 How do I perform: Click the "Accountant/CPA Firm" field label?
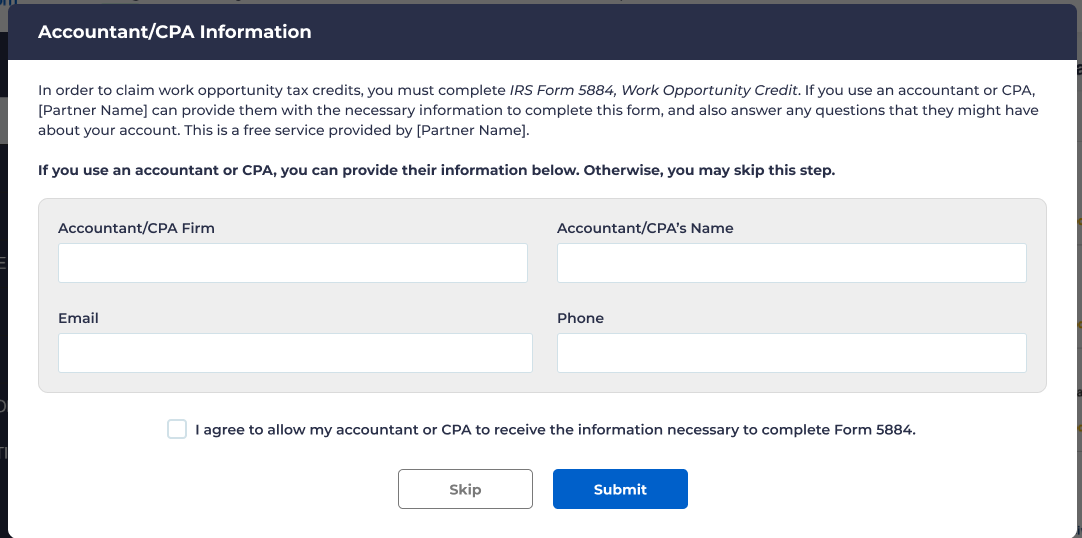[136, 228]
